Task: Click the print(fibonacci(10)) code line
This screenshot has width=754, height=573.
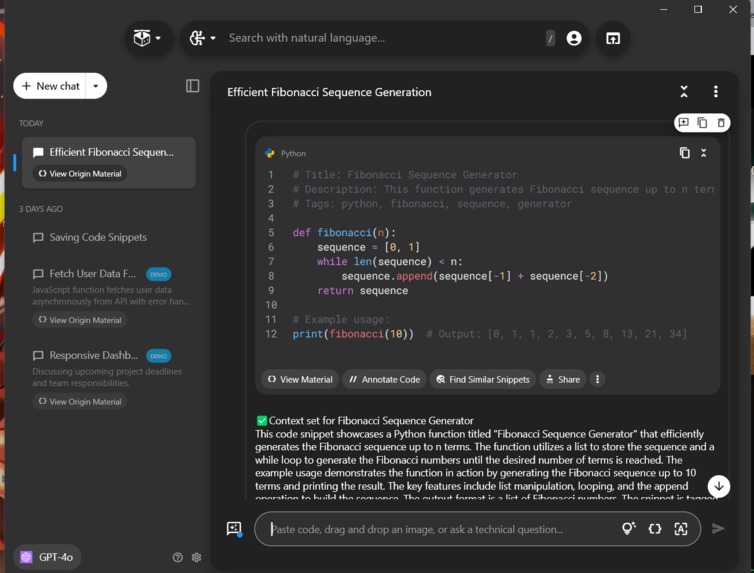Action: click(x=353, y=334)
